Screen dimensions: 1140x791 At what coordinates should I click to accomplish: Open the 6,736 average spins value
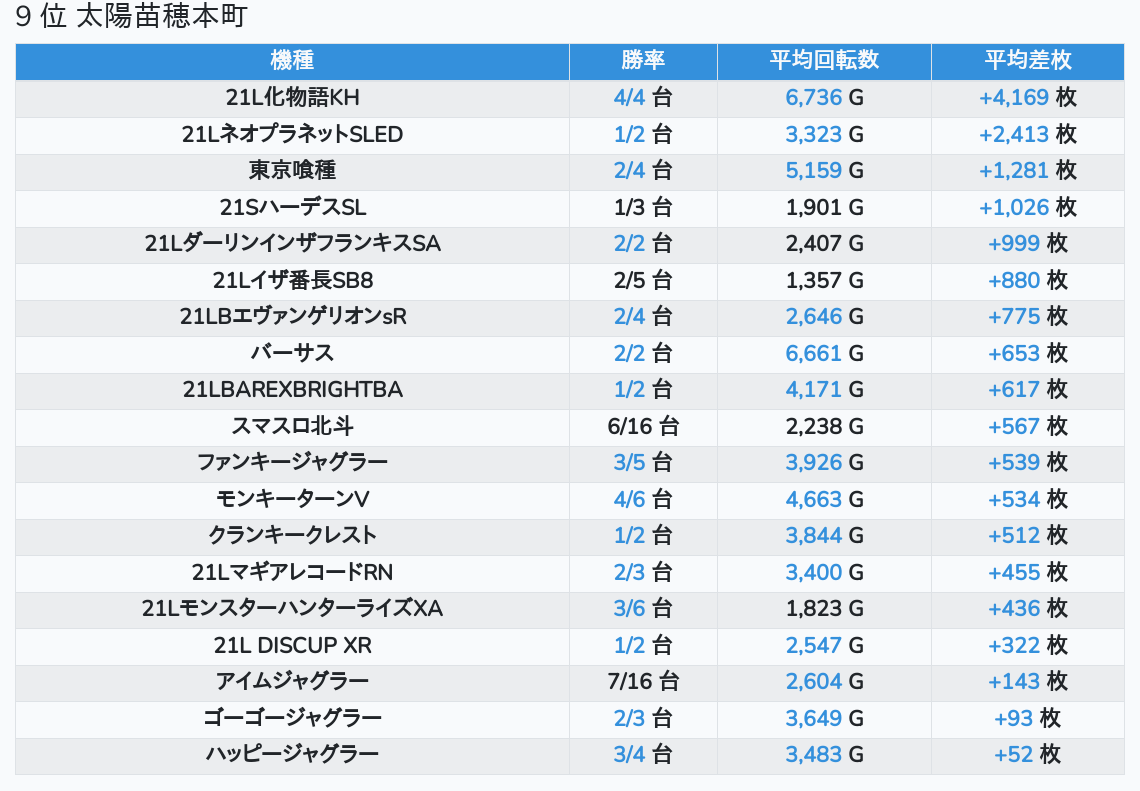[x=814, y=98]
